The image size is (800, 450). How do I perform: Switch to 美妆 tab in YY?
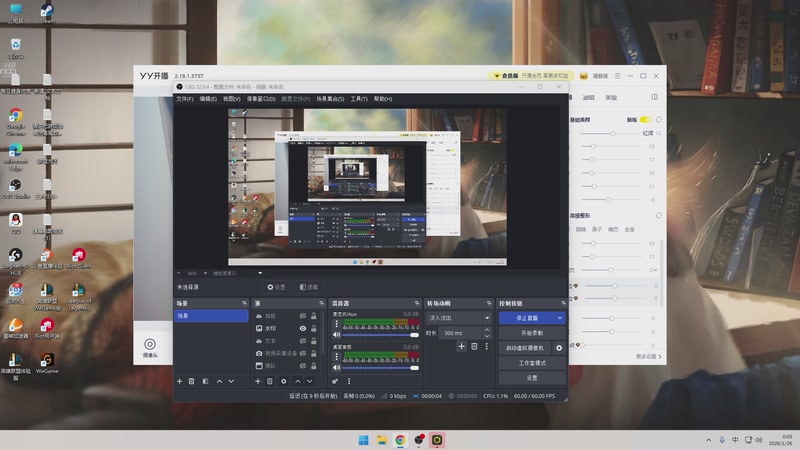point(611,97)
